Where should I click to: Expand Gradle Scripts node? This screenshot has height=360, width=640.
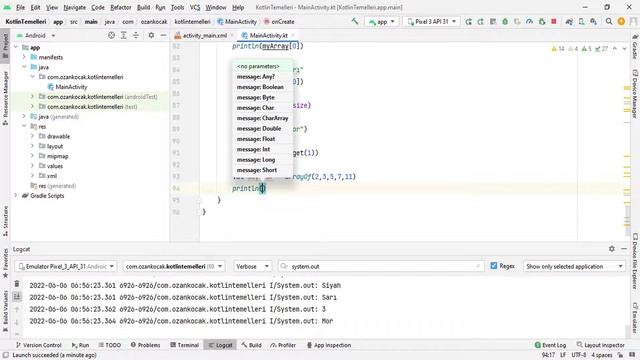16,196
